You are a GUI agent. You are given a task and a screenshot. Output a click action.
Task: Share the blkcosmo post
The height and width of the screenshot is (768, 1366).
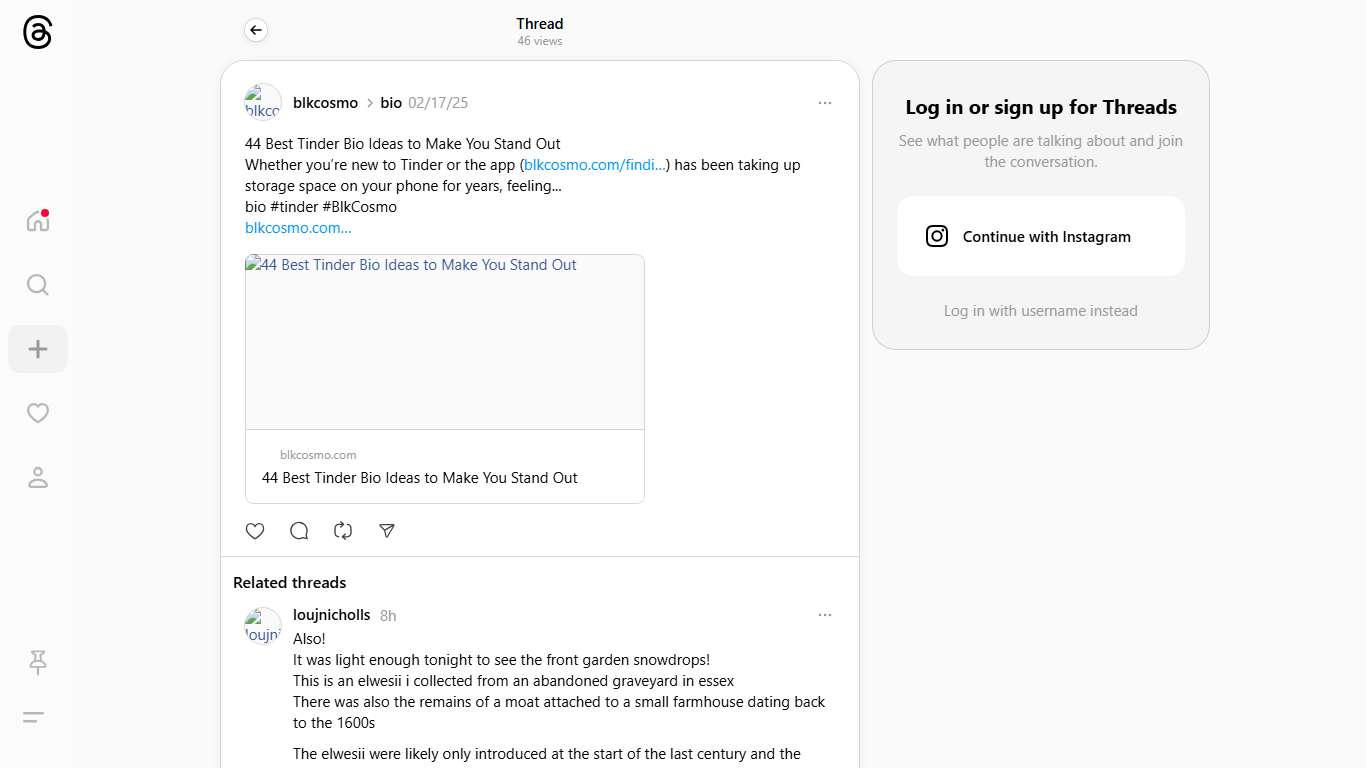tap(387, 531)
